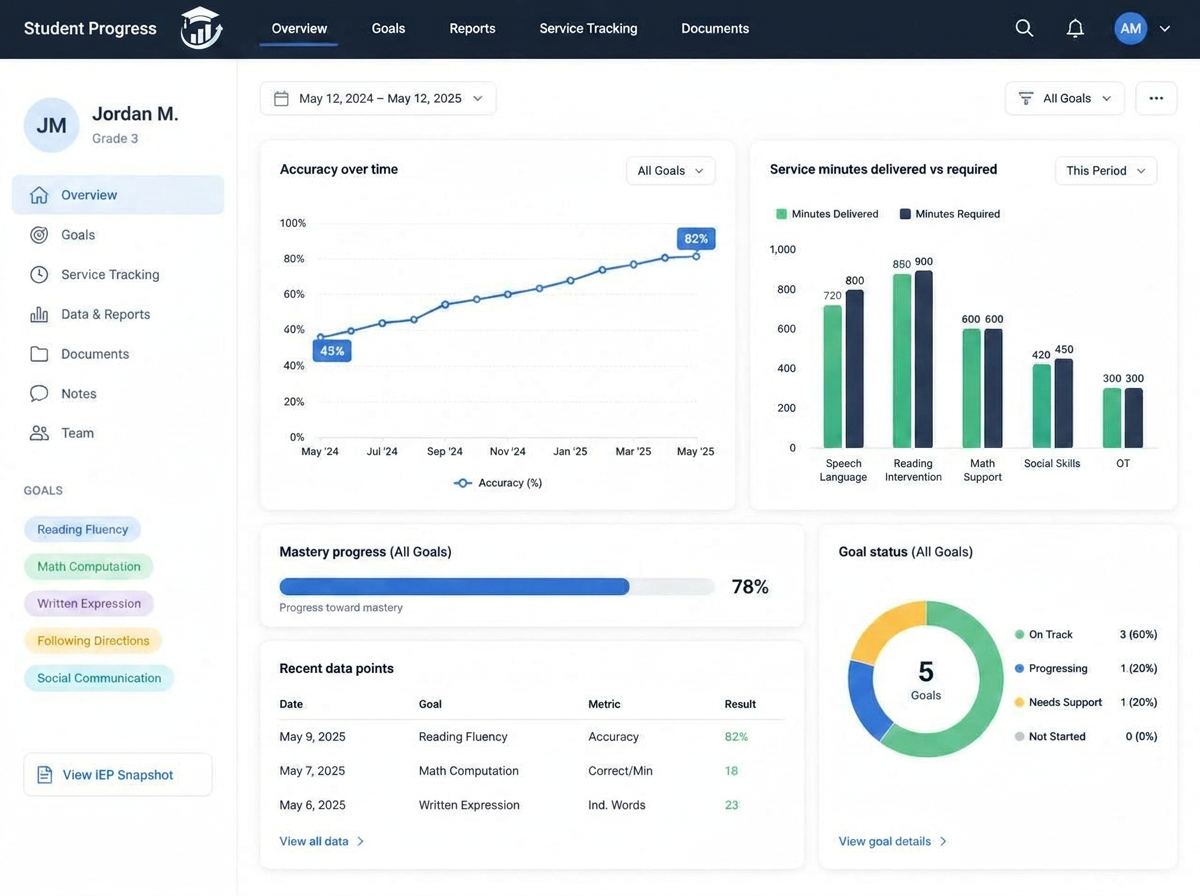Toggle the Minutes Delivered legend swatch
This screenshot has width=1200, height=896.
tap(782, 214)
